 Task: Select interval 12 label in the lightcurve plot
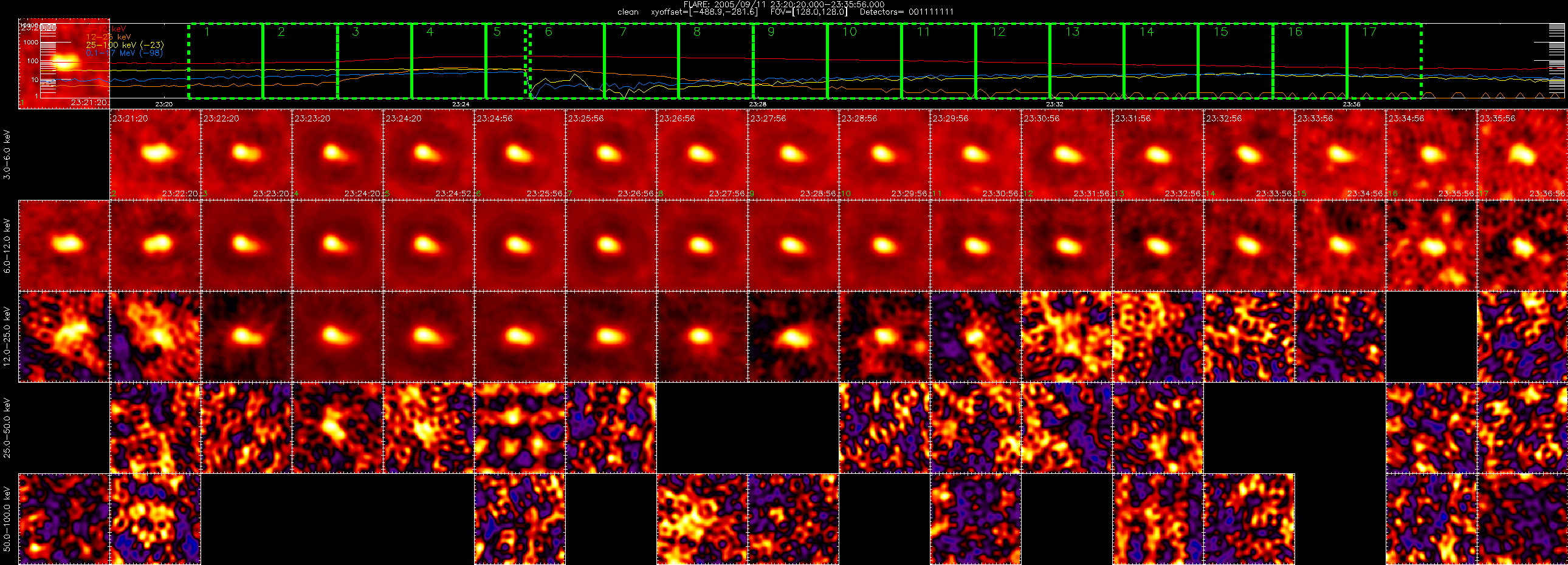coord(999,32)
